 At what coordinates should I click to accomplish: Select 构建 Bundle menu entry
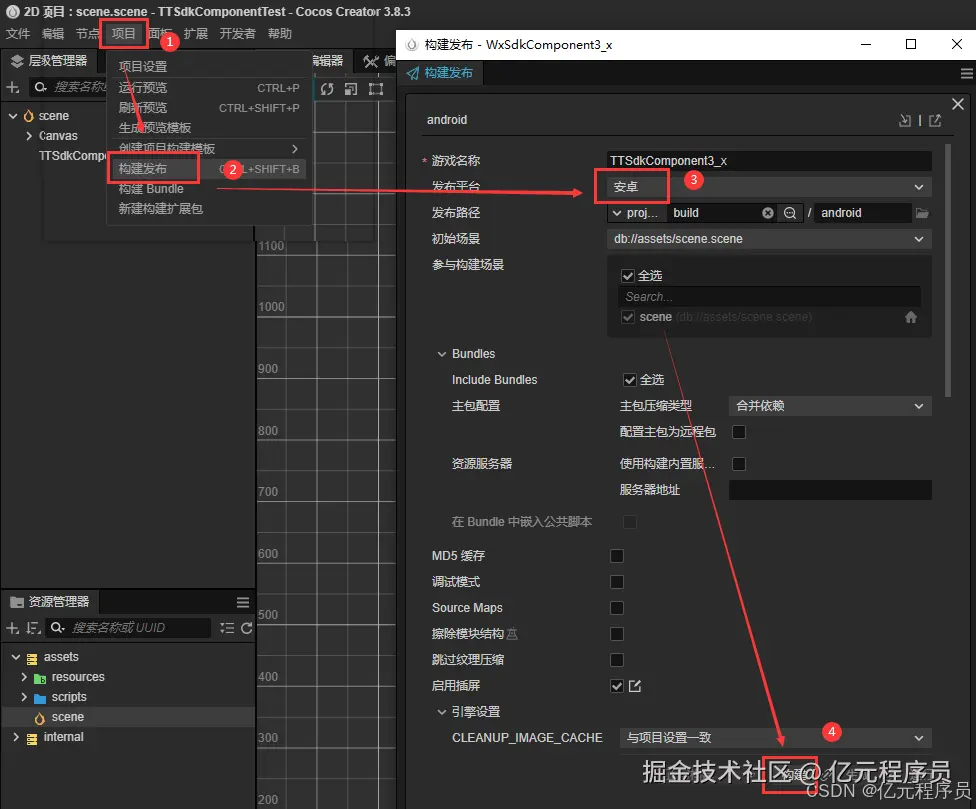151,189
